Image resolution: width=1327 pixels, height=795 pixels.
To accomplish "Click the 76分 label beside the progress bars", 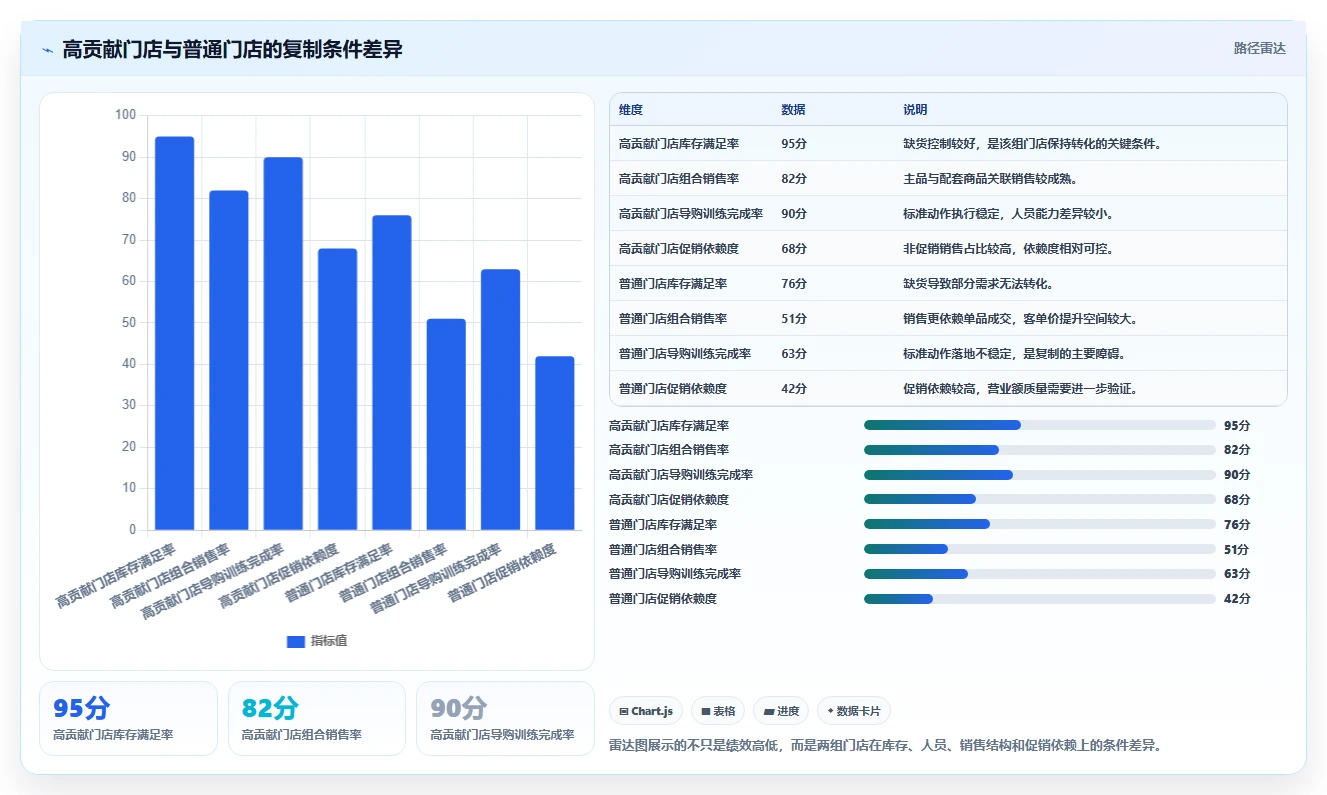I will pos(1237,525).
